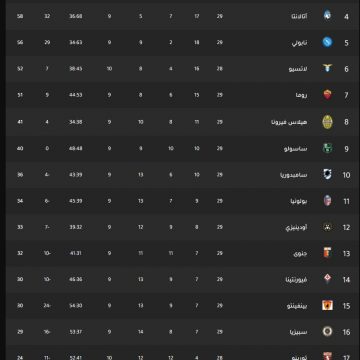Open the Hellas Verona team name link
The image size is (360, 360).
pyautogui.click(x=289, y=122)
